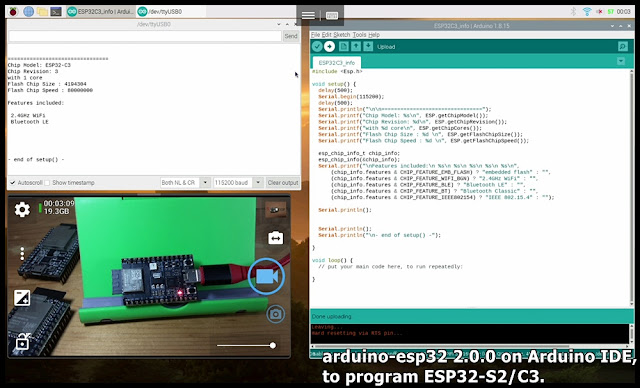Image resolution: width=640 pixels, height=388 pixels.
Task: Click the CPU usage monitor showing 57
Action: pyautogui.click(x=610, y=11)
